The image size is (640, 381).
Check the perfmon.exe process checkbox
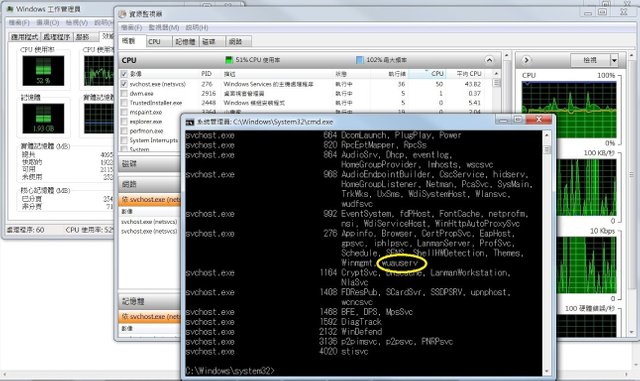pyautogui.click(x=124, y=131)
